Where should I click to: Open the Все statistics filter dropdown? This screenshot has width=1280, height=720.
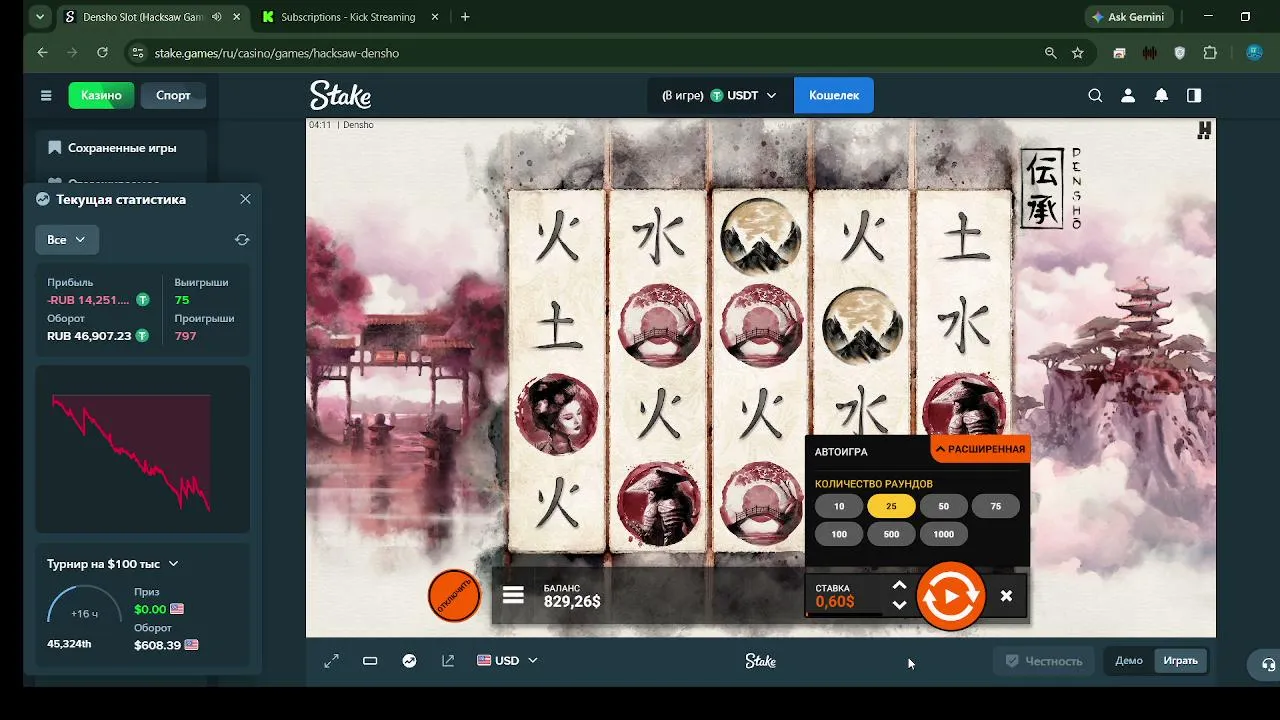pos(67,240)
